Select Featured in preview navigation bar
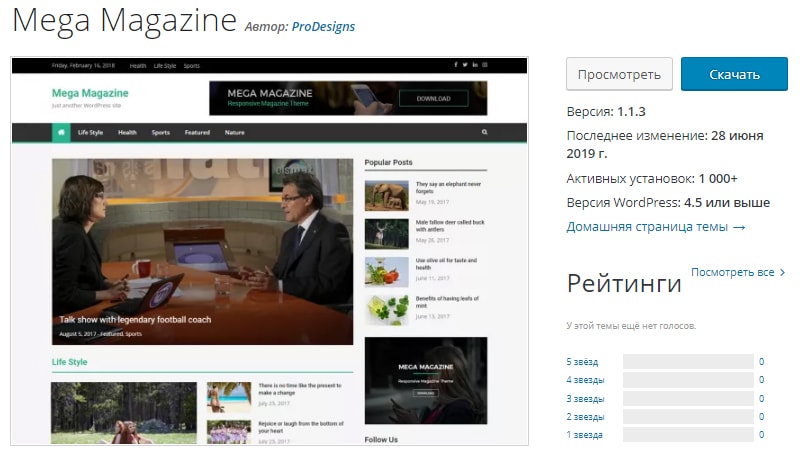 [x=197, y=133]
